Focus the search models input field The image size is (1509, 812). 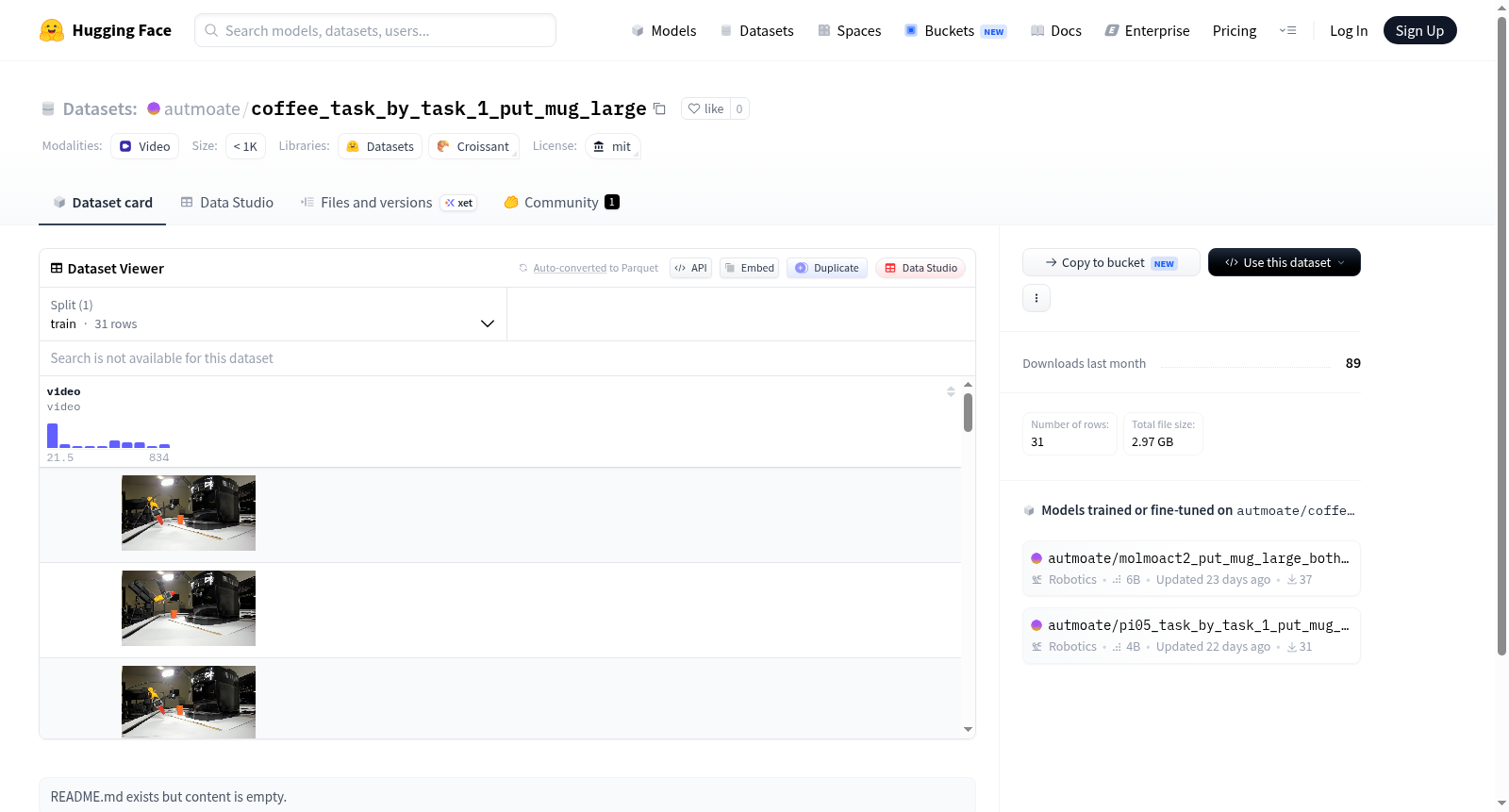coord(375,30)
